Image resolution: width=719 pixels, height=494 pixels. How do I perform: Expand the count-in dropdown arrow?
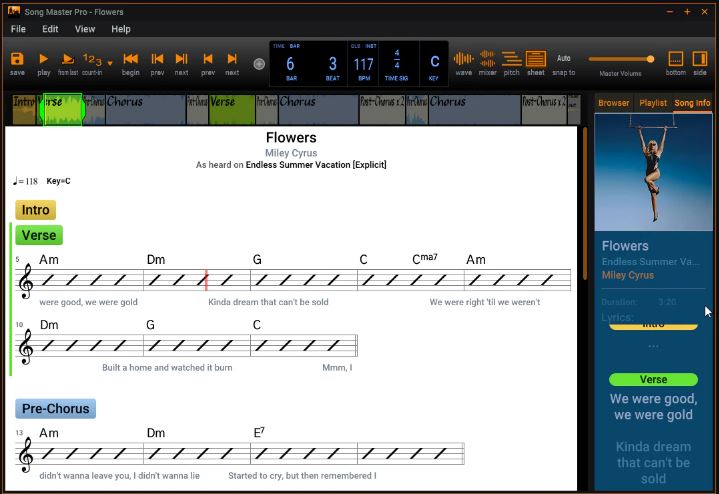pos(110,63)
